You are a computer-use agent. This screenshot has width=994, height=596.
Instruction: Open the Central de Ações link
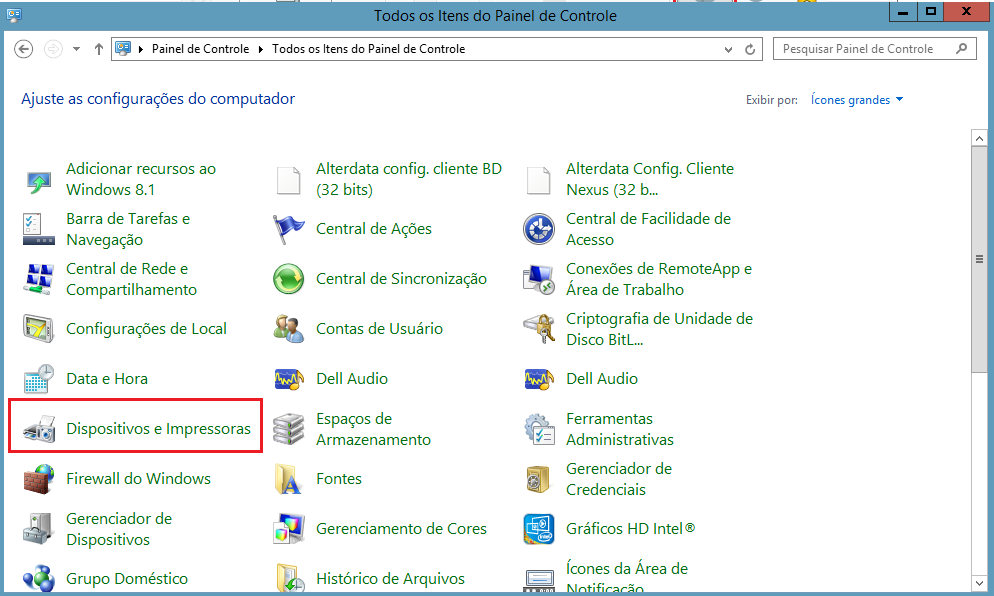click(373, 229)
